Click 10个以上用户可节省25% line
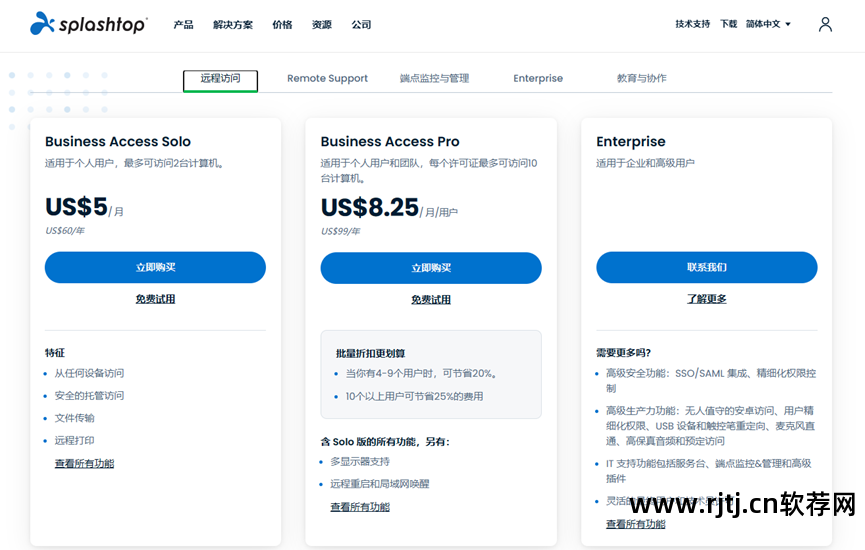Viewport: 865px width, 550px height. (x=414, y=396)
